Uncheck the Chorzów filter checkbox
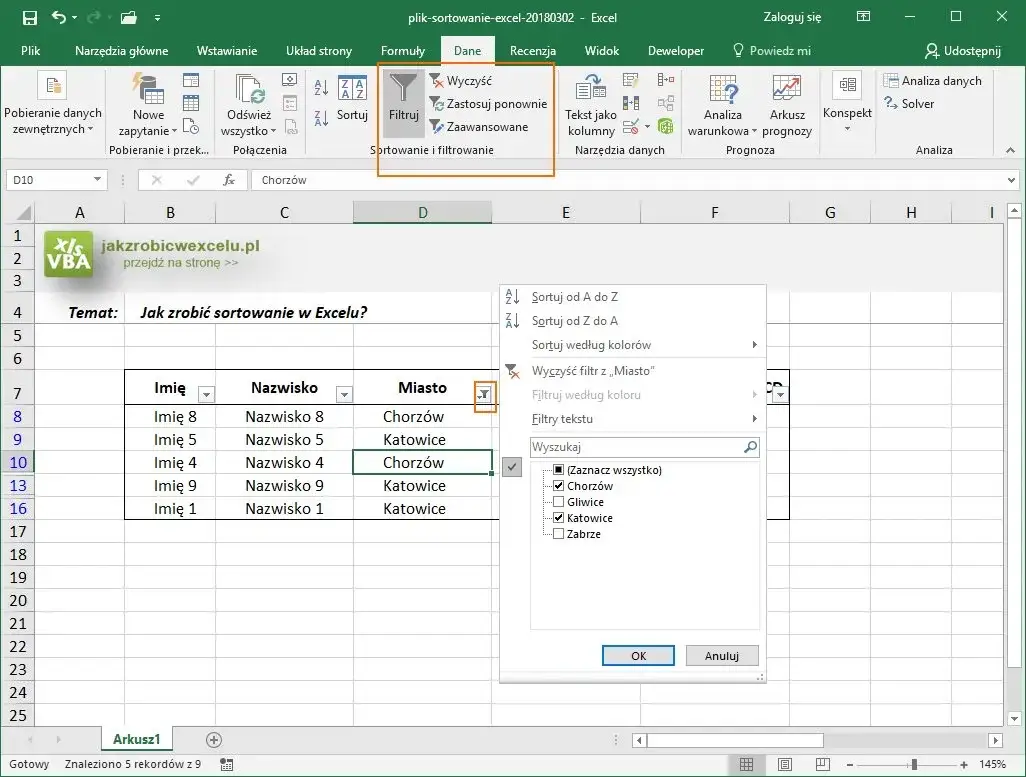 559,486
